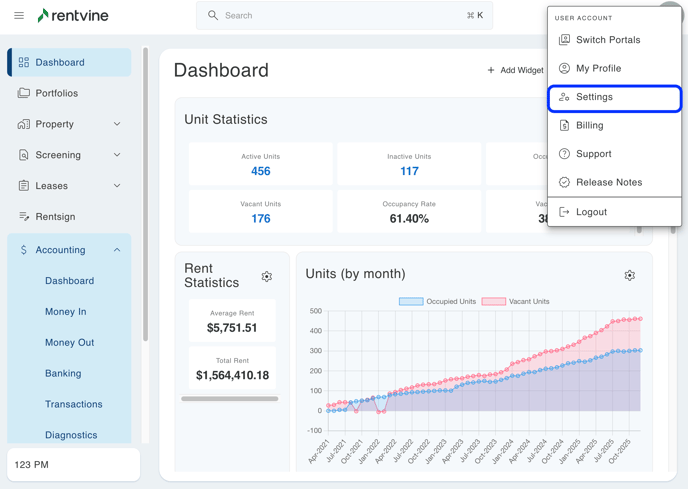Click the Rentvine logo
This screenshot has height=489, width=688.
[x=73, y=16]
